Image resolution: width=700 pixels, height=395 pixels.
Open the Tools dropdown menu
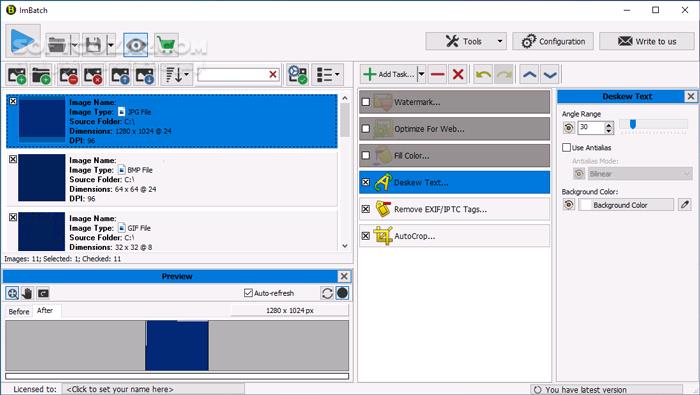click(x=466, y=42)
